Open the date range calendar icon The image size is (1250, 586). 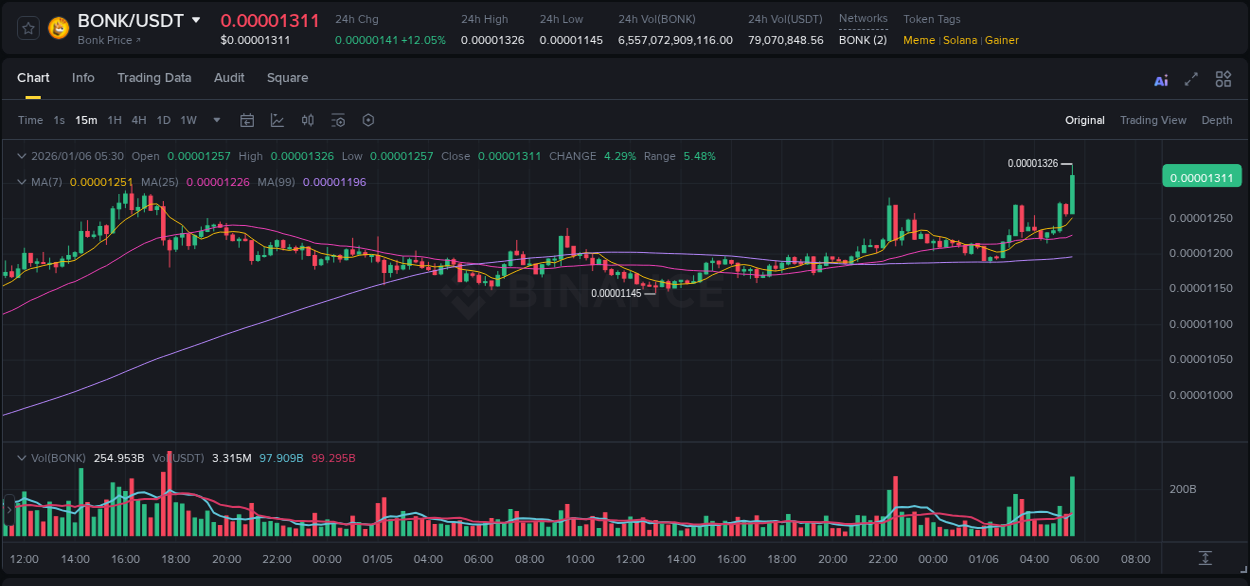point(247,120)
